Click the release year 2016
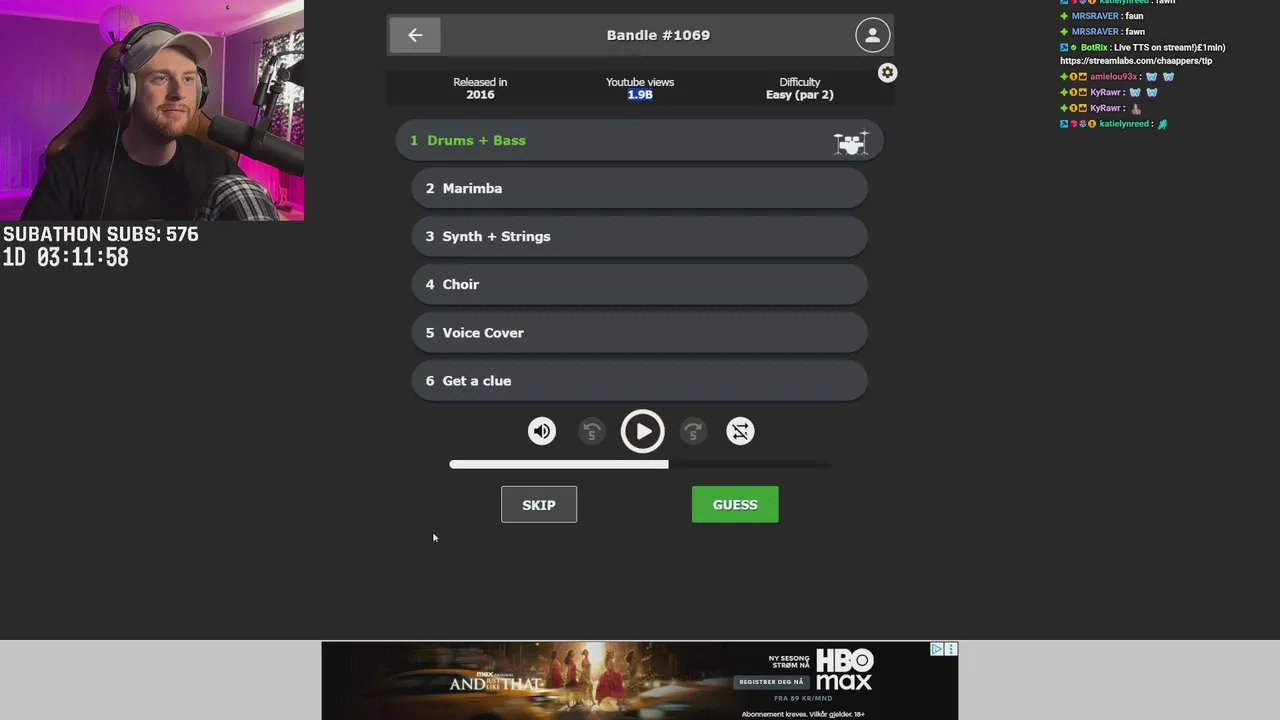This screenshot has width=1280, height=720. coord(480,95)
